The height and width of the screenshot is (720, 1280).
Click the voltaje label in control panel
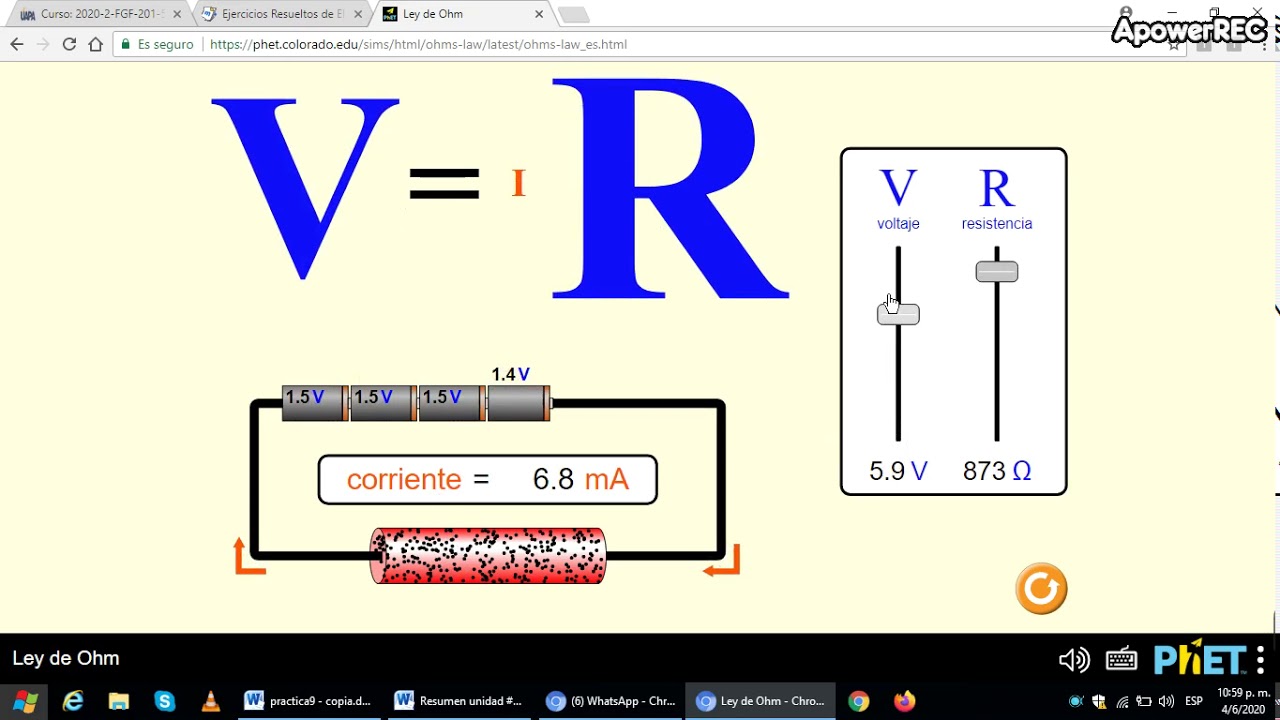click(x=898, y=224)
